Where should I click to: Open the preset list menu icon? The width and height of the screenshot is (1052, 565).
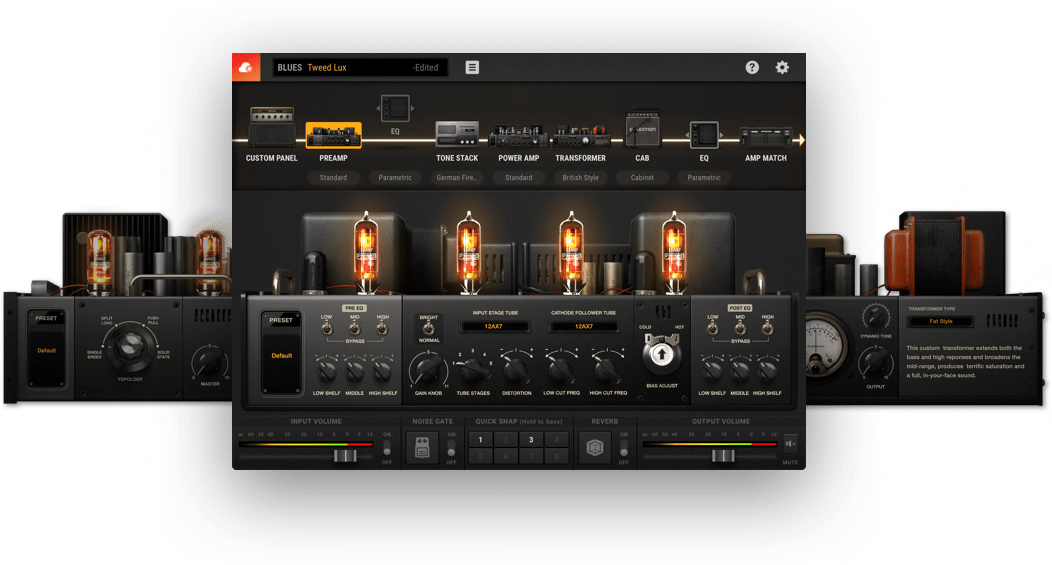click(472, 67)
